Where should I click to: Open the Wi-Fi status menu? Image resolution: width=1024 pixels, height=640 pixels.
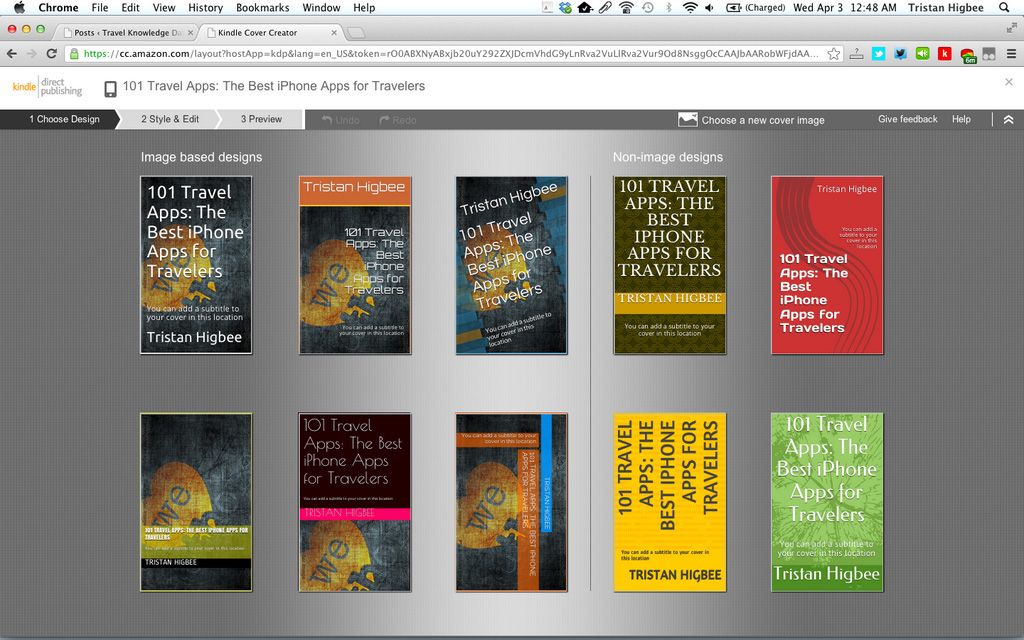690,8
